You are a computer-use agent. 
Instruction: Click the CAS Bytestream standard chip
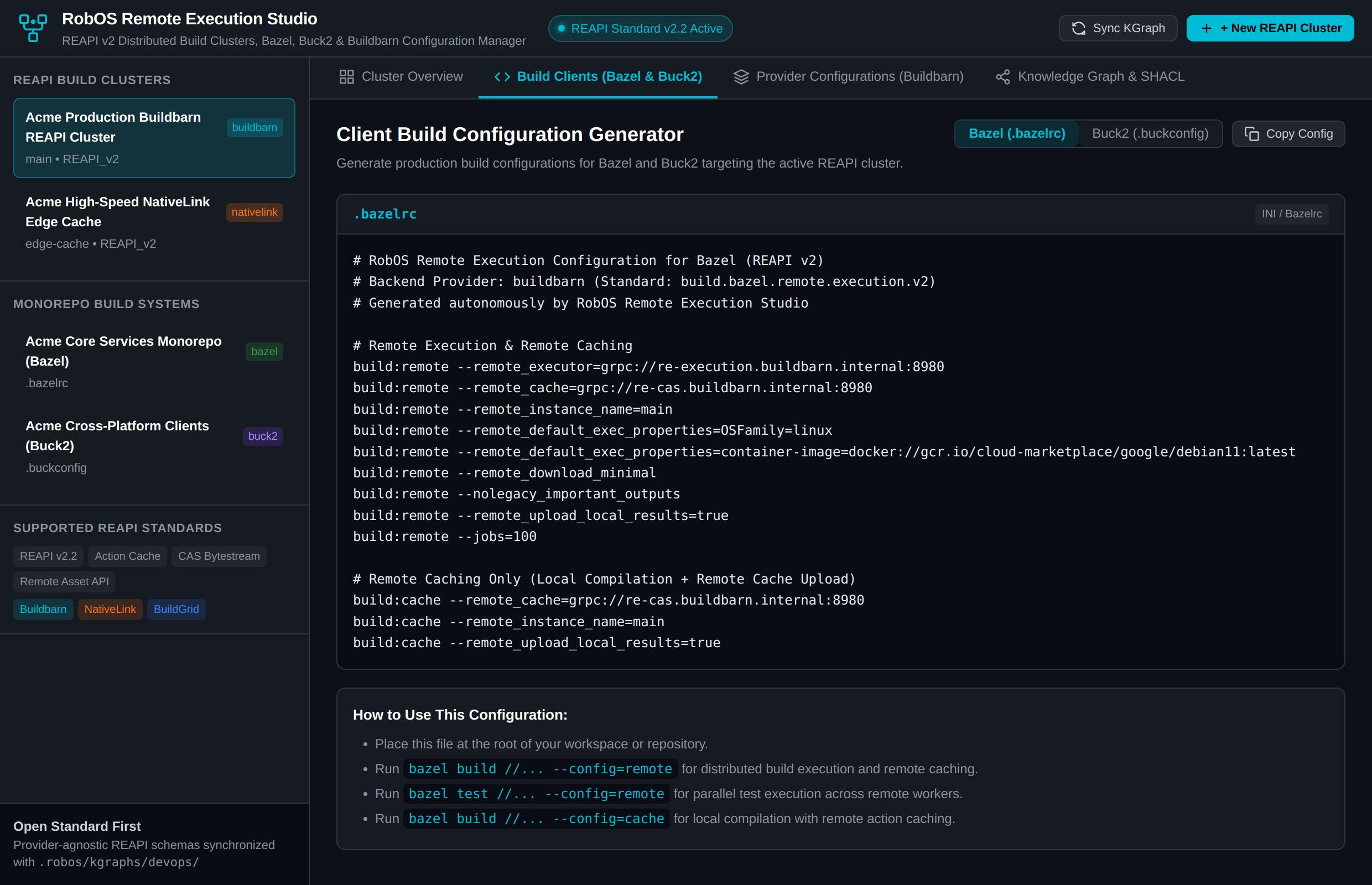click(x=219, y=556)
